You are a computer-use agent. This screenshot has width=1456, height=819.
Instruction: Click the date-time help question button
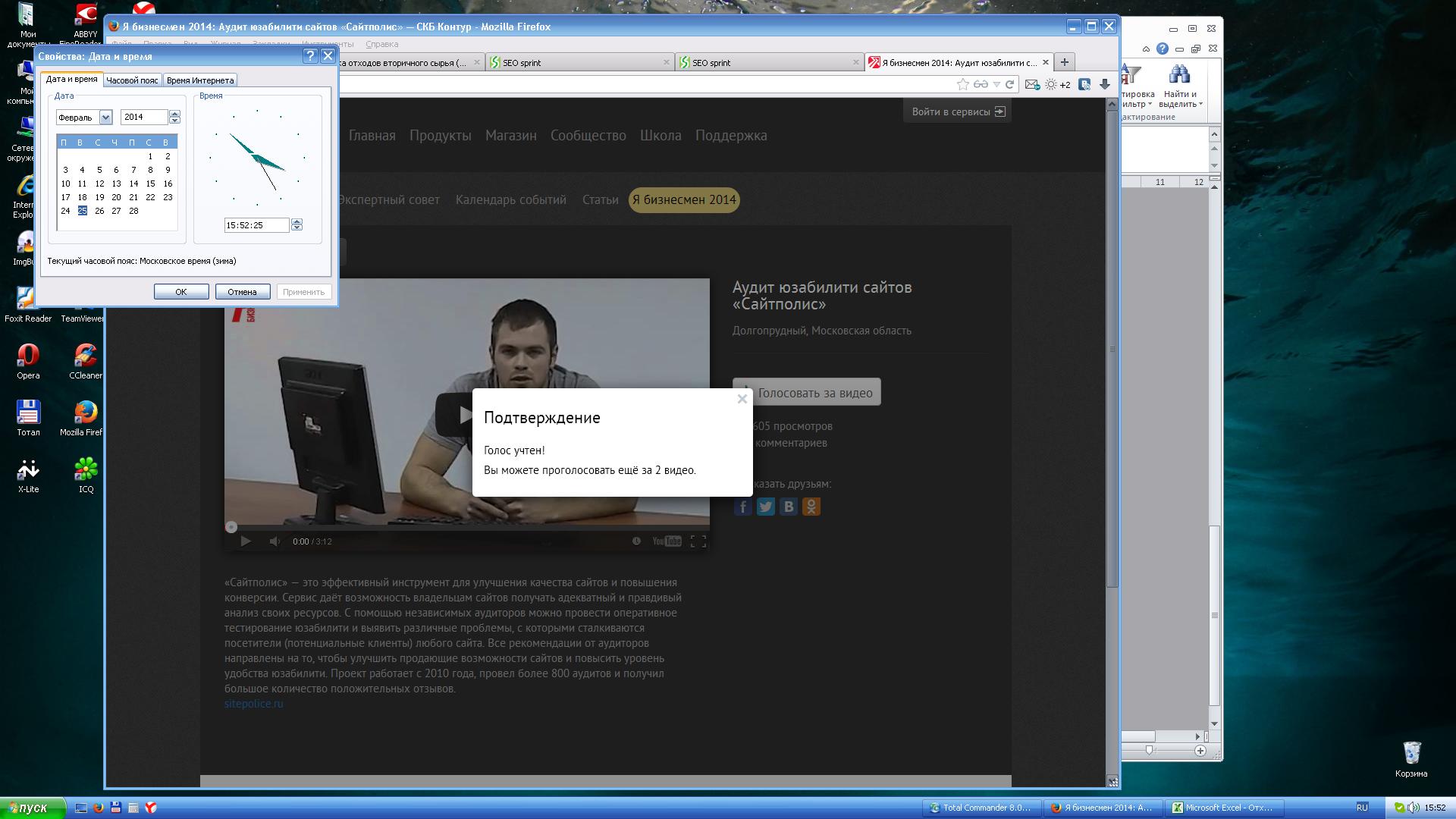310,55
